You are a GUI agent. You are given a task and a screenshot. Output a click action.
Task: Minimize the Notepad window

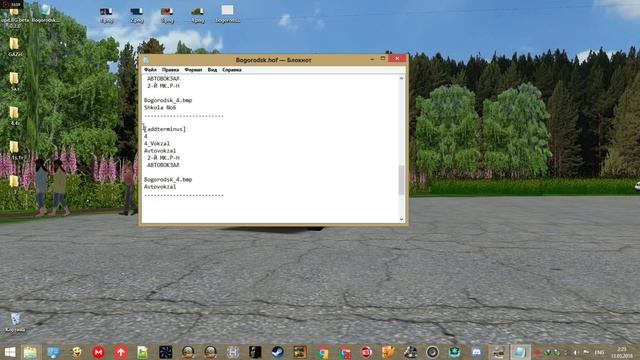click(x=372, y=59)
